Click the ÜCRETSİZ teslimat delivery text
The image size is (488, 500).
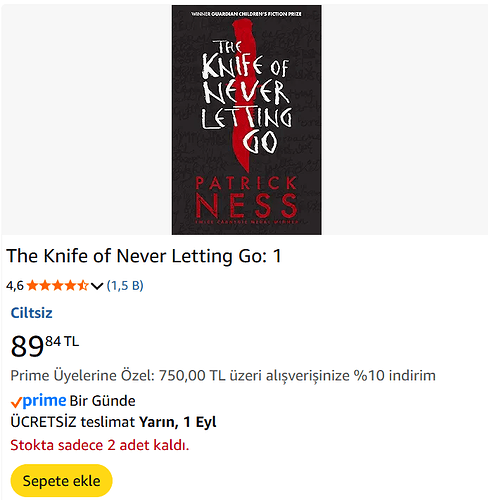pos(73,422)
